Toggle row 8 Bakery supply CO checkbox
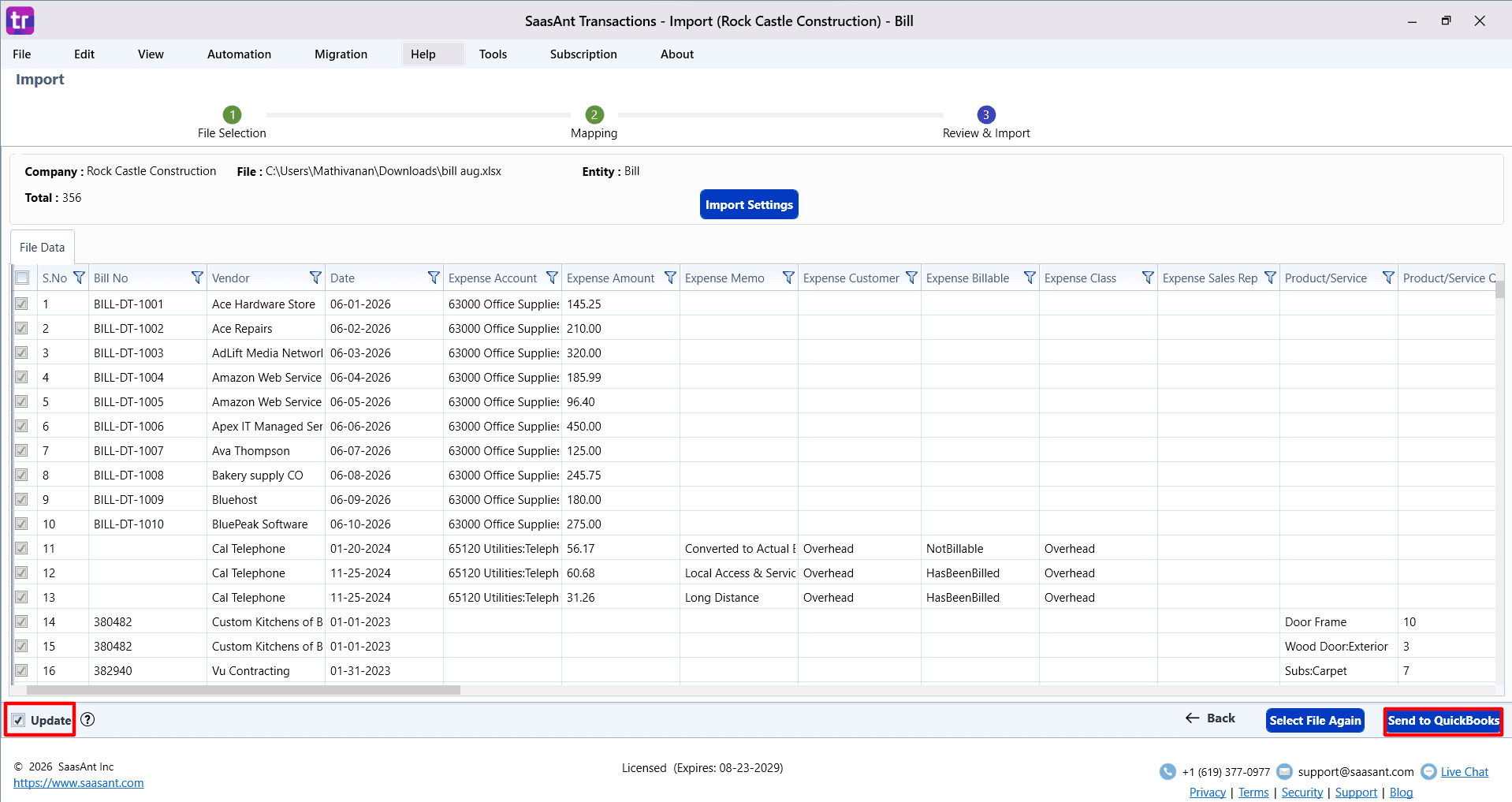This screenshot has width=1512, height=802. coord(22,475)
